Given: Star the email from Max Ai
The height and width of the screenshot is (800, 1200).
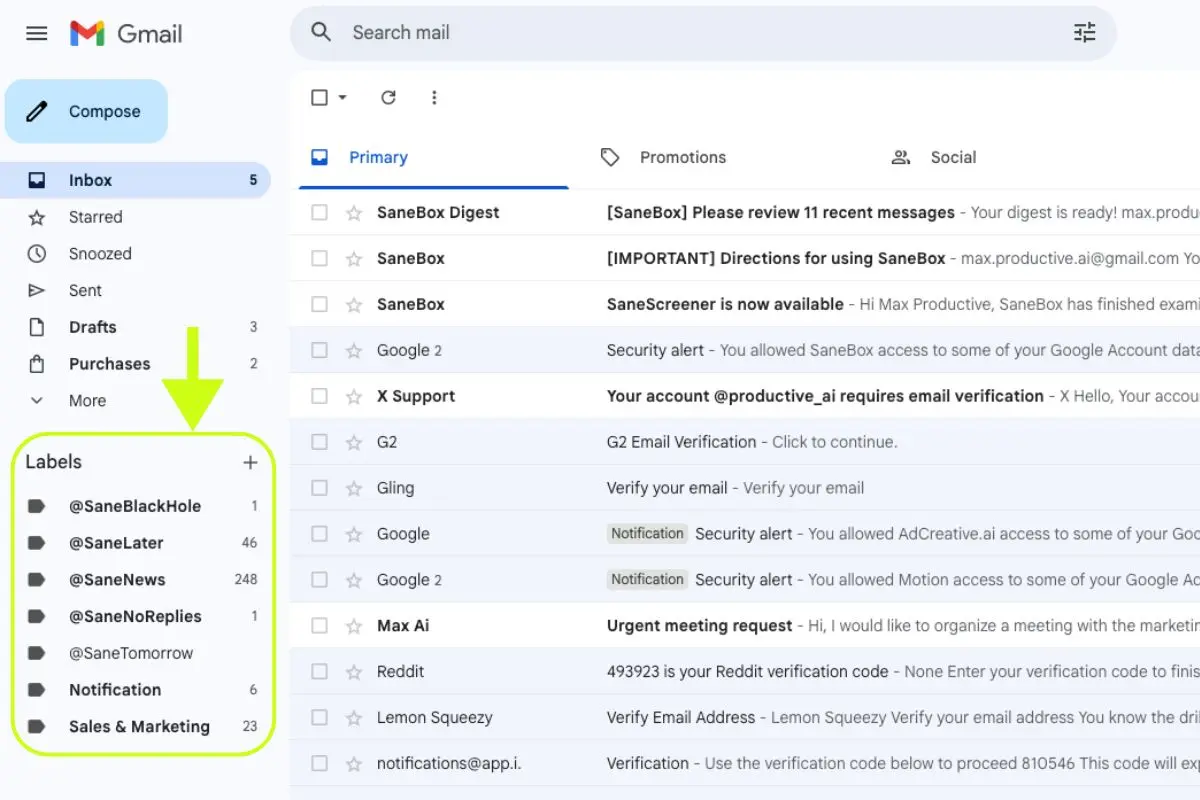Looking at the screenshot, I should [x=352, y=625].
